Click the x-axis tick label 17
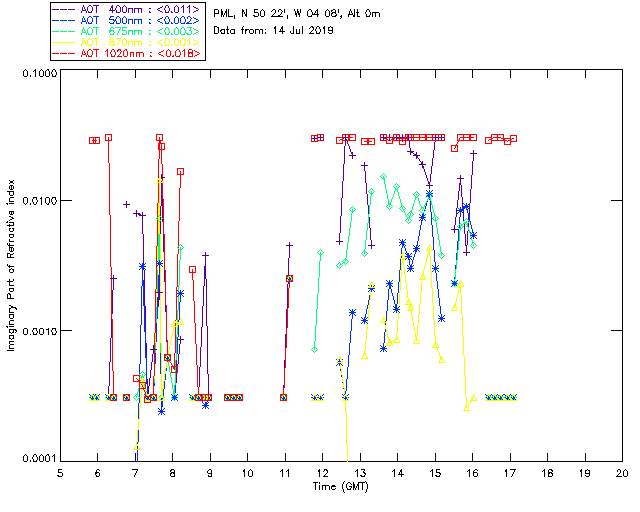The image size is (640, 512). tap(510, 473)
